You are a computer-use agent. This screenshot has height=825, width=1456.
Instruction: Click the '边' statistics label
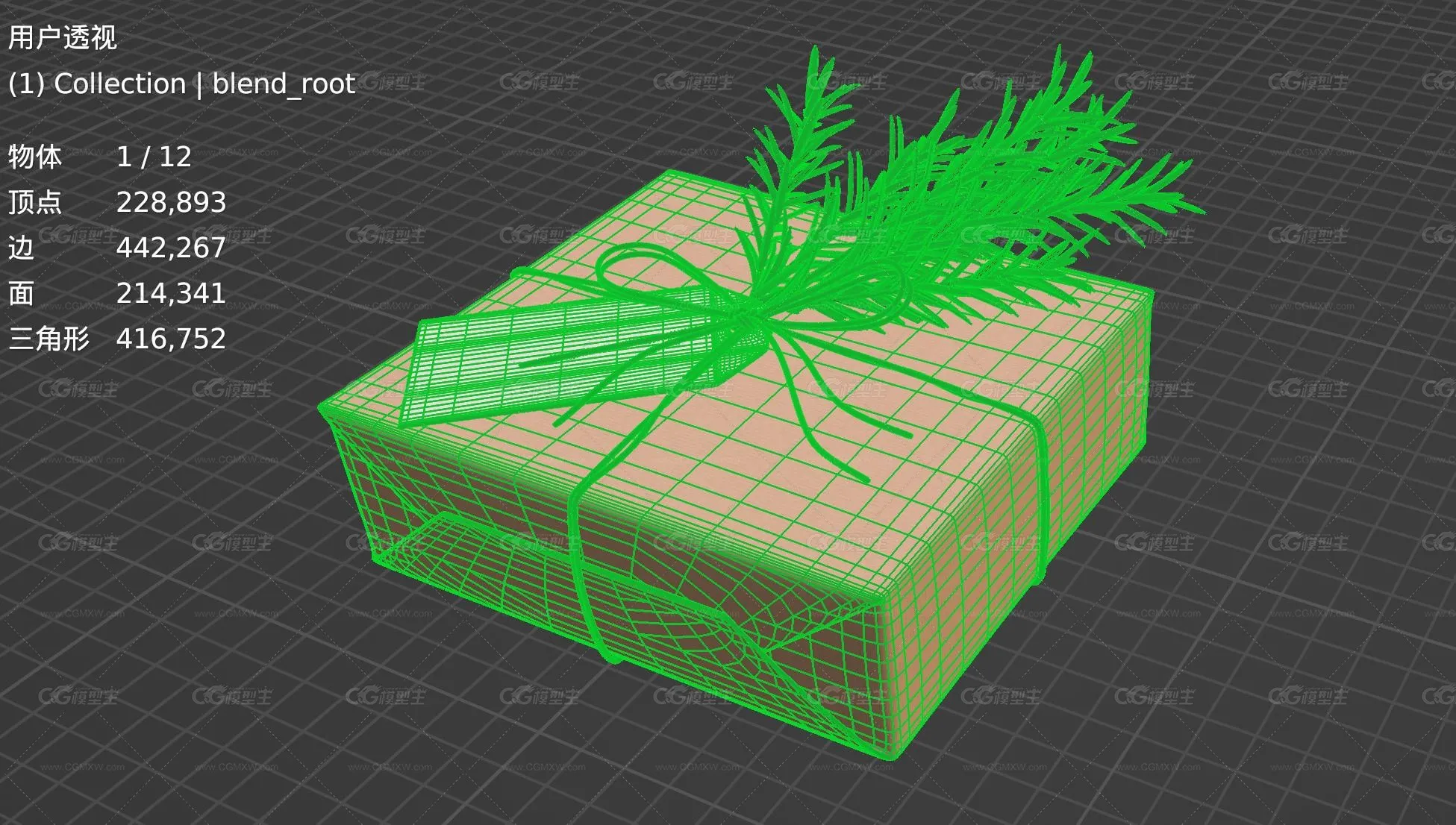pyautogui.click(x=22, y=248)
